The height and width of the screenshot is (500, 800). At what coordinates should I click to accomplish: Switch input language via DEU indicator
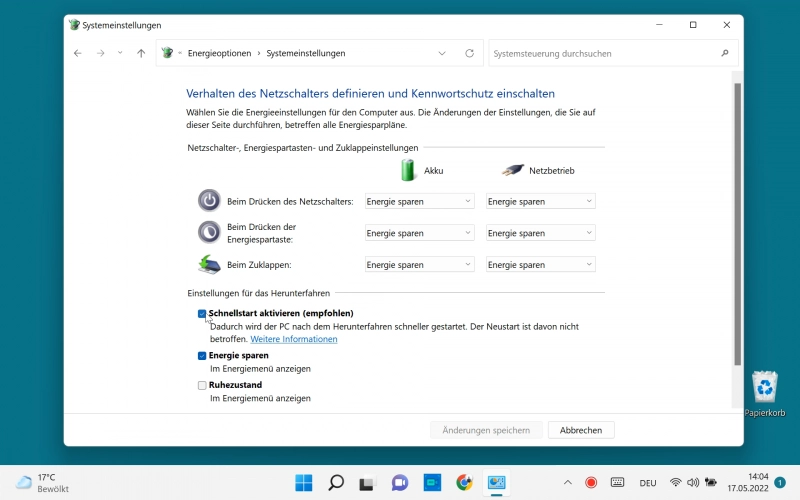(x=647, y=483)
